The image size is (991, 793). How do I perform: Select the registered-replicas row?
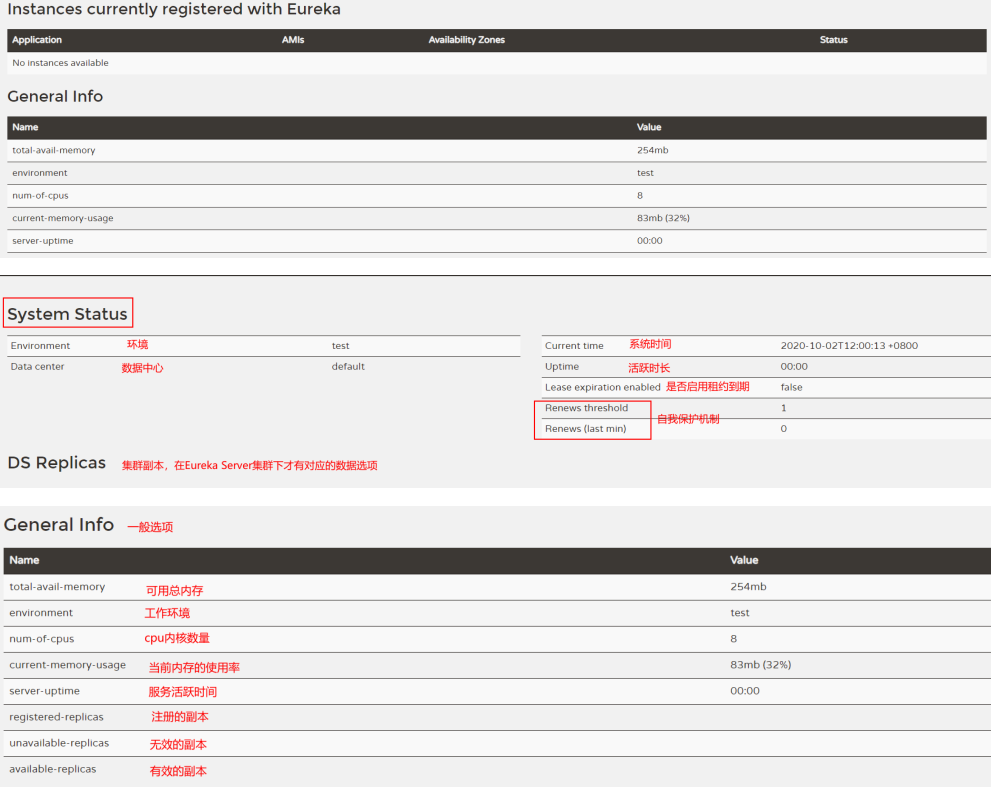coord(52,717)
